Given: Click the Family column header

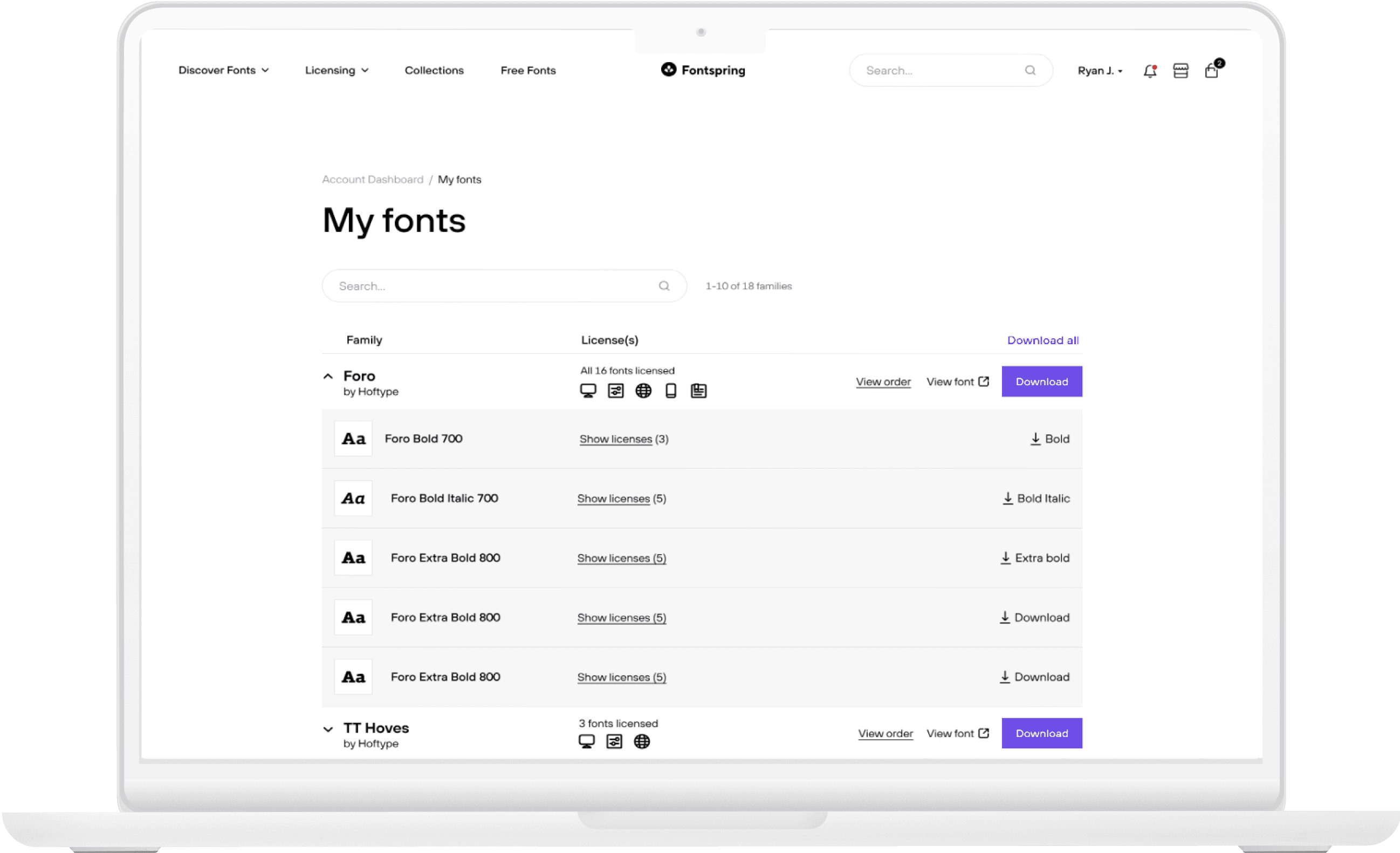Looking at the screenshot, I should coord(364,340).
